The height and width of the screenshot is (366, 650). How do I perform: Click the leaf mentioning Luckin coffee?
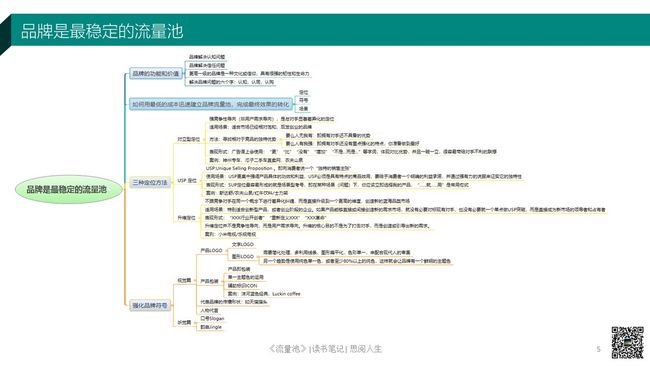coord(264,294)
